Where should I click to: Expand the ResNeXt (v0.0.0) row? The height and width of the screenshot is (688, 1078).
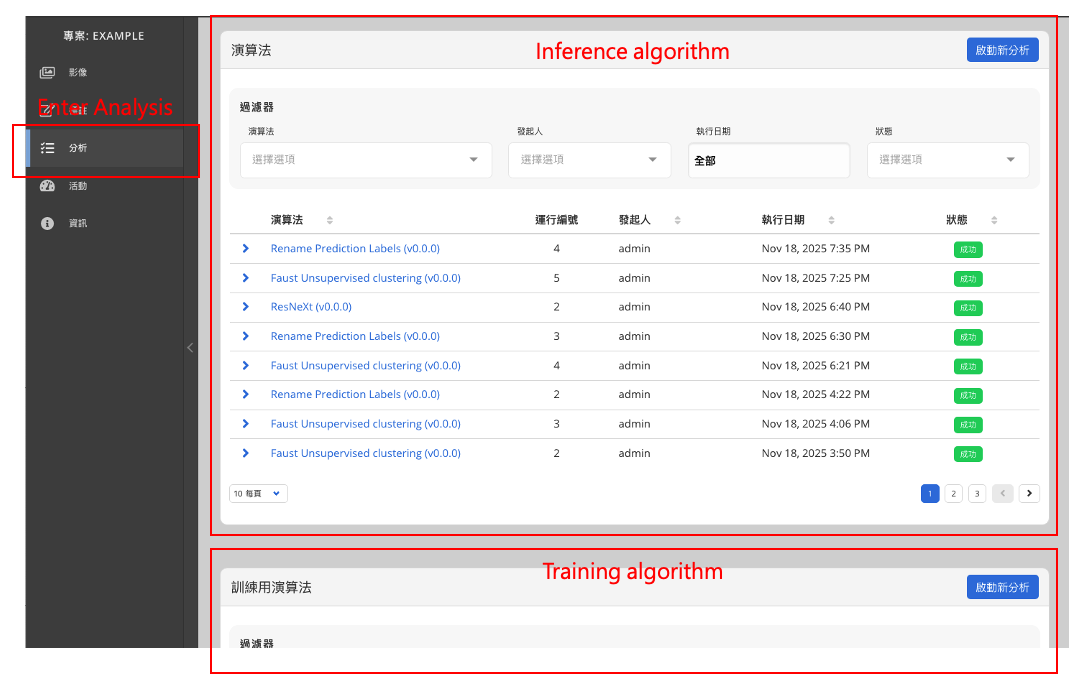pyautogui.click(x=246, y=307)
